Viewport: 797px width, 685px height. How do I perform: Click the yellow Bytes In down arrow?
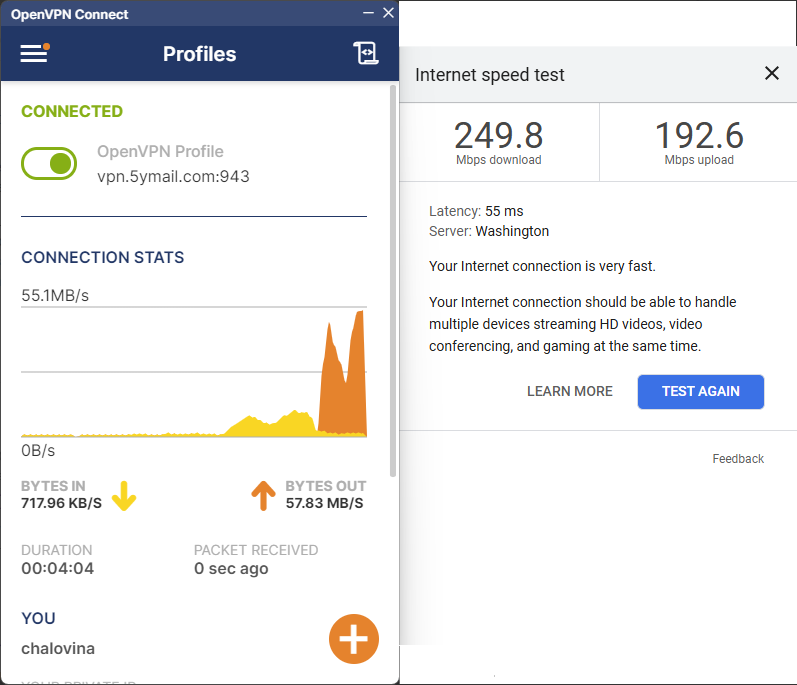click(123, 495)
